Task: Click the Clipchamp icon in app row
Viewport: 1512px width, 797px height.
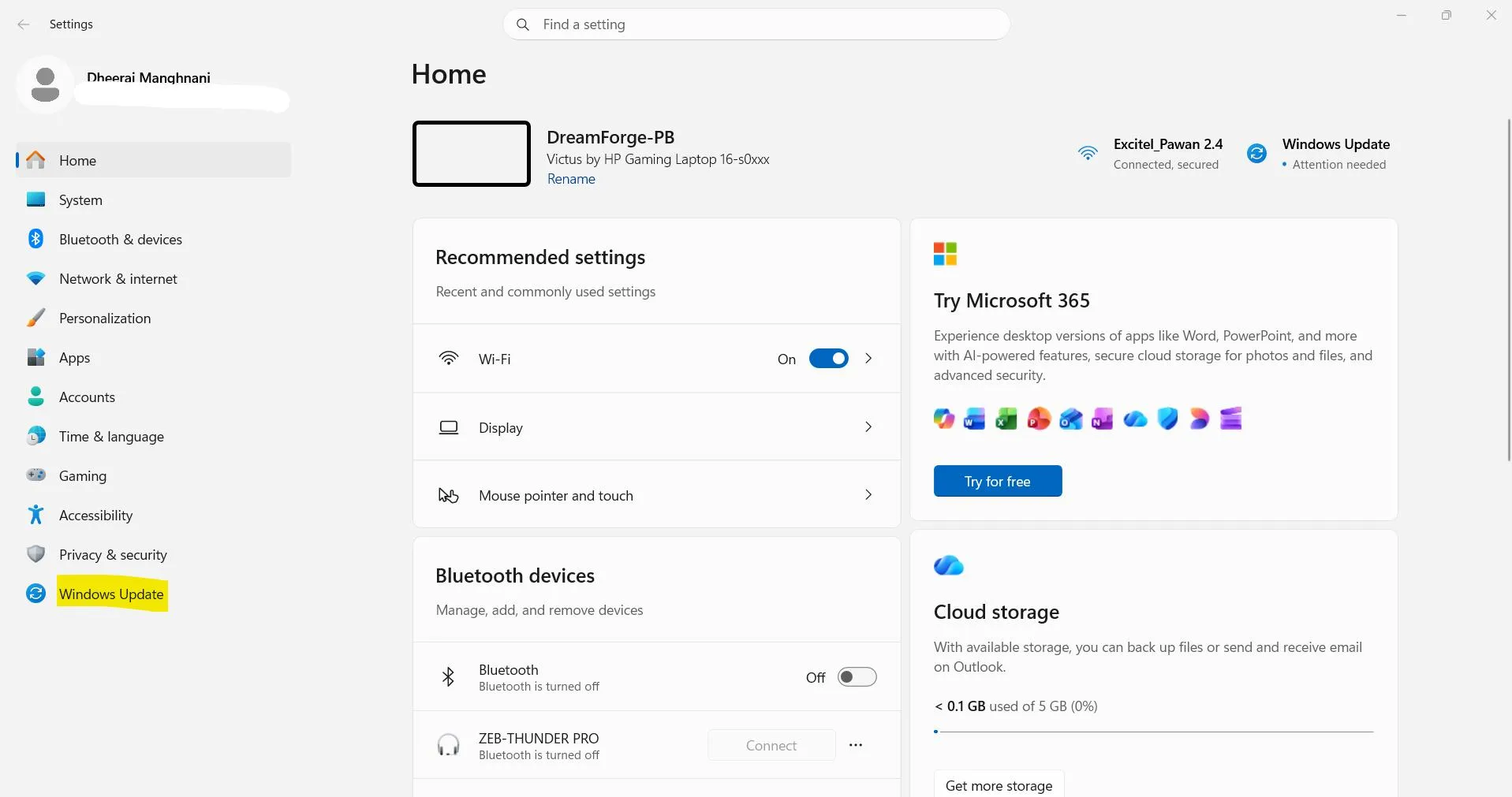Action: (1231, 419)
